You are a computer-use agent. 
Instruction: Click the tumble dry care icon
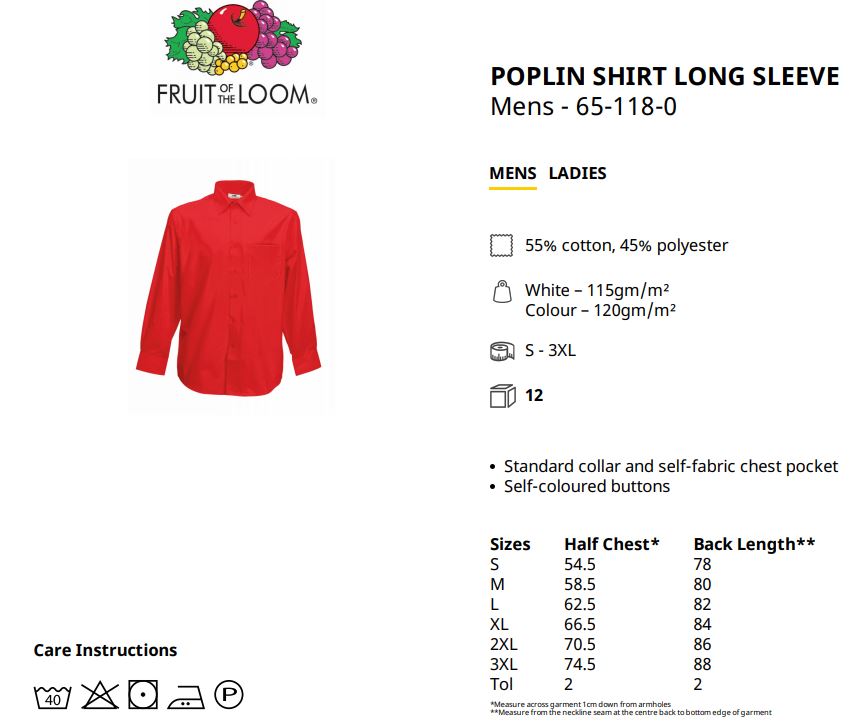(x=143, y=695)
